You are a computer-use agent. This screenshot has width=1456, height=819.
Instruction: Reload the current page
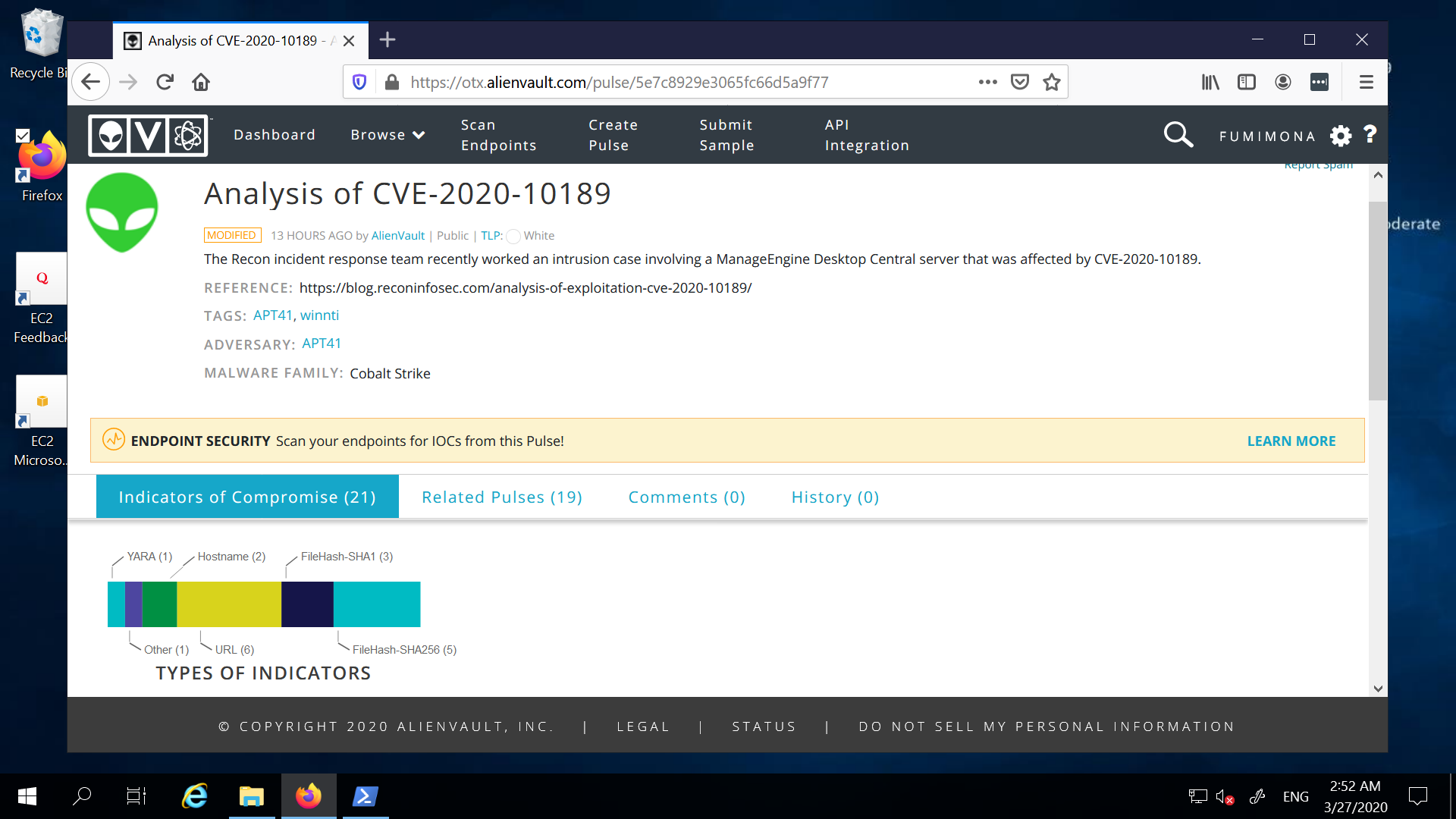click(x=165, y=82)
